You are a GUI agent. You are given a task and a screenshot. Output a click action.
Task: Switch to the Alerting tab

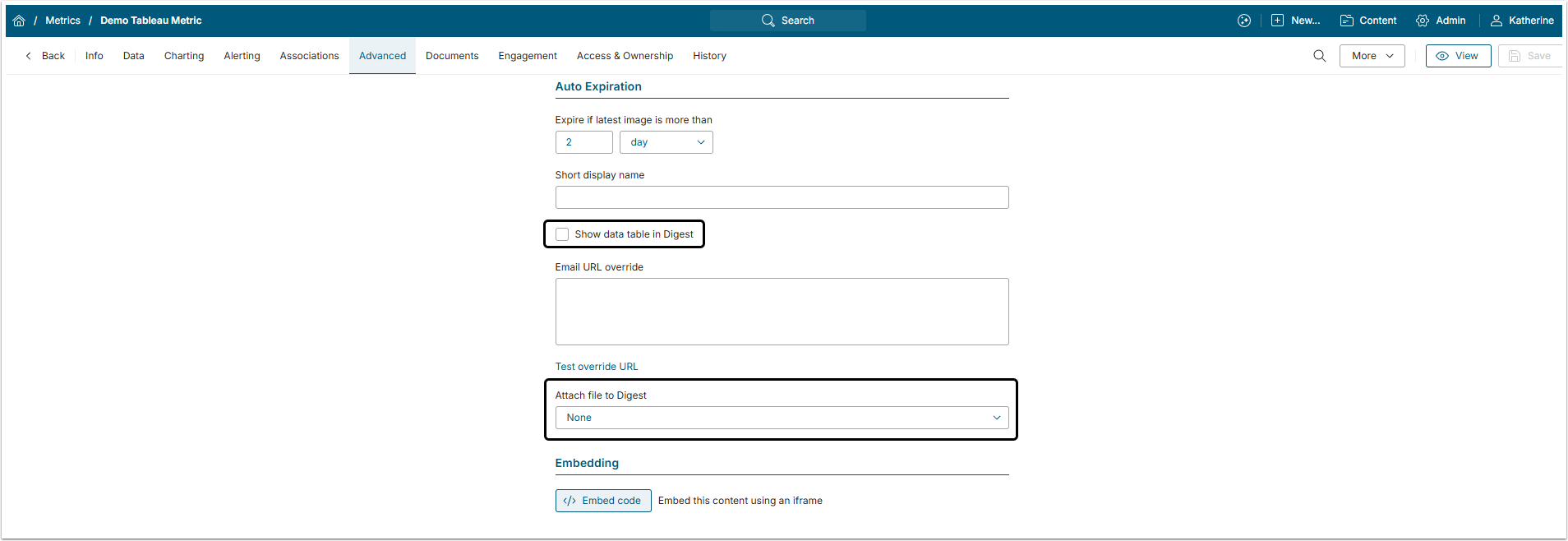point(242,56)
